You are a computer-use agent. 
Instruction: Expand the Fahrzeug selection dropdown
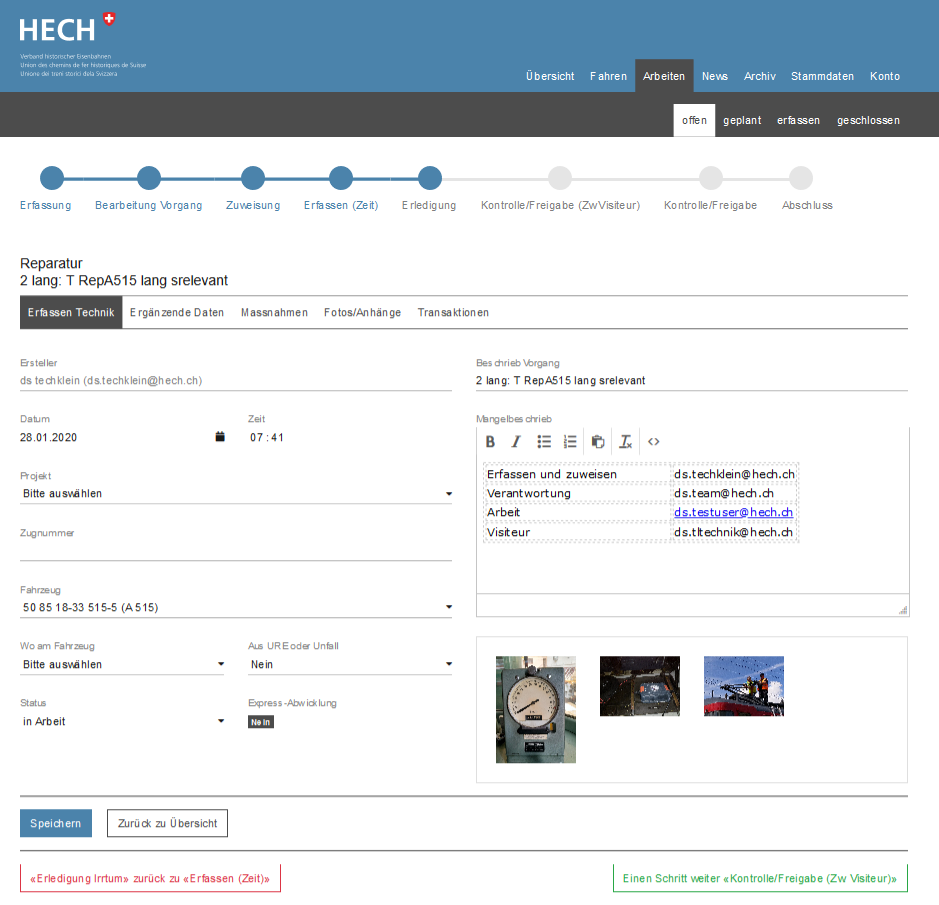(x=236, y=607)
